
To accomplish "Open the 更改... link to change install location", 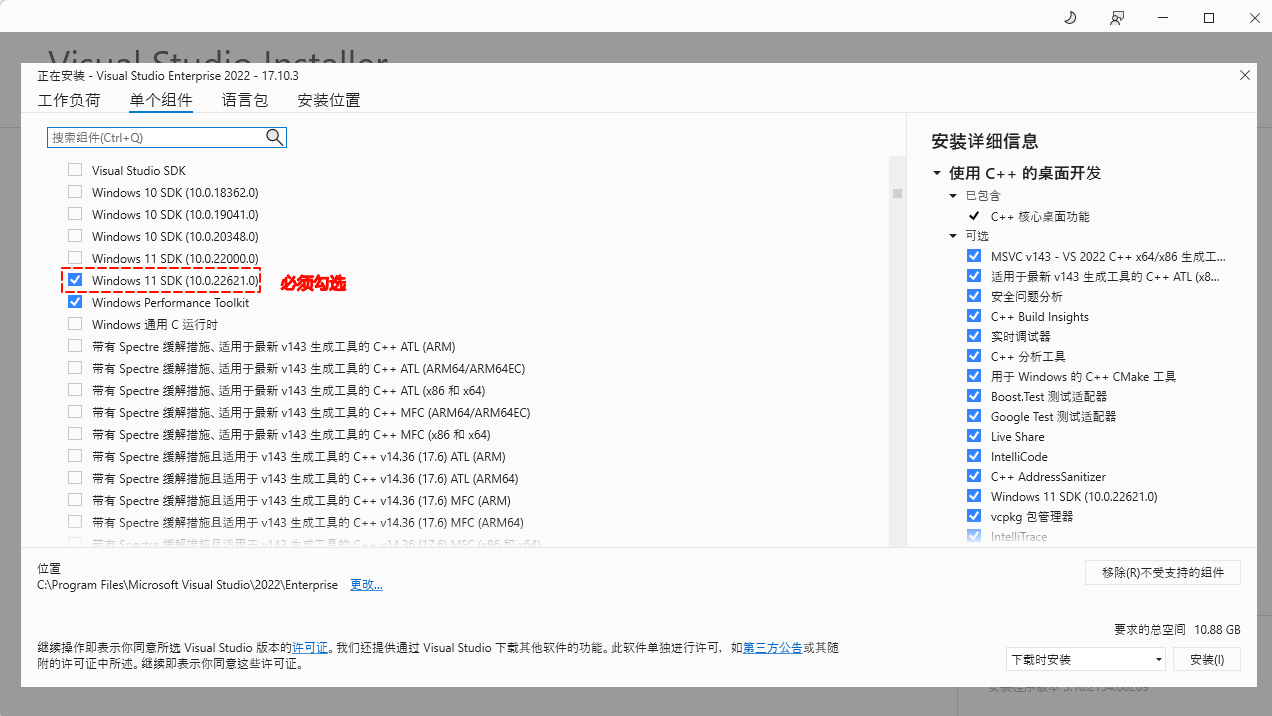I will 365,584.
